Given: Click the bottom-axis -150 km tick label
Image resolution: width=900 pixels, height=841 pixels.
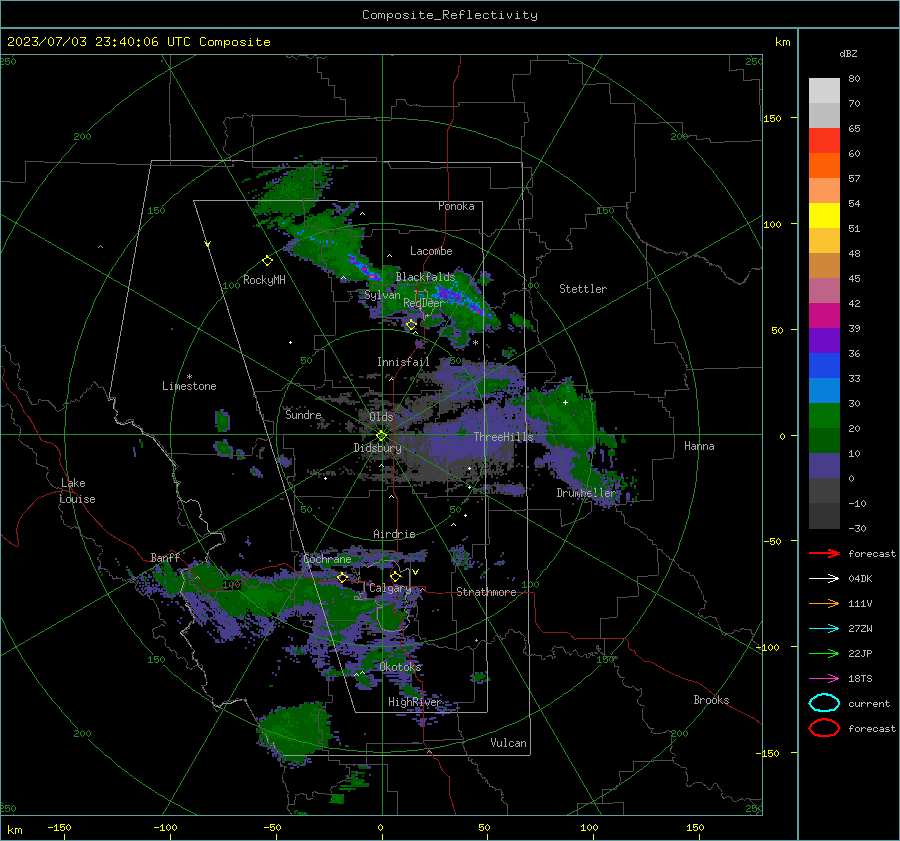Looking at the screenshot, I should click(x=59, y=827).
